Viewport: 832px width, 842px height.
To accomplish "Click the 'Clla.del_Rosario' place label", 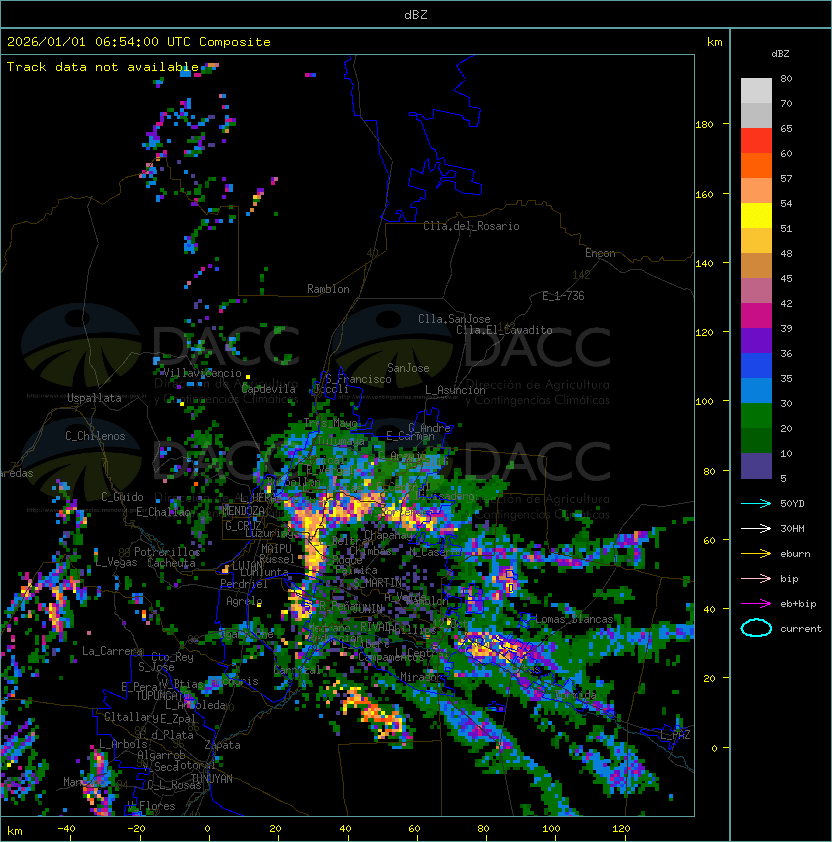I will [471, 226].
